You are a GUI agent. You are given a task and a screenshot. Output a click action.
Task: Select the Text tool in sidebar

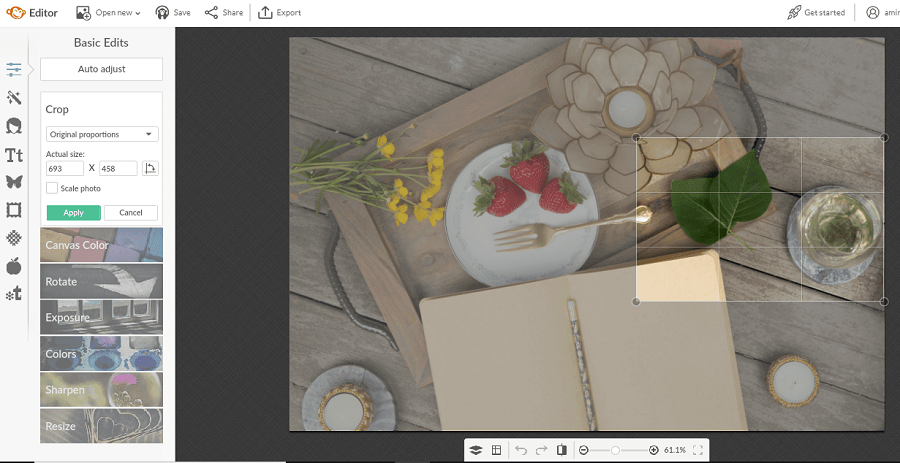[x=14, y=155]
